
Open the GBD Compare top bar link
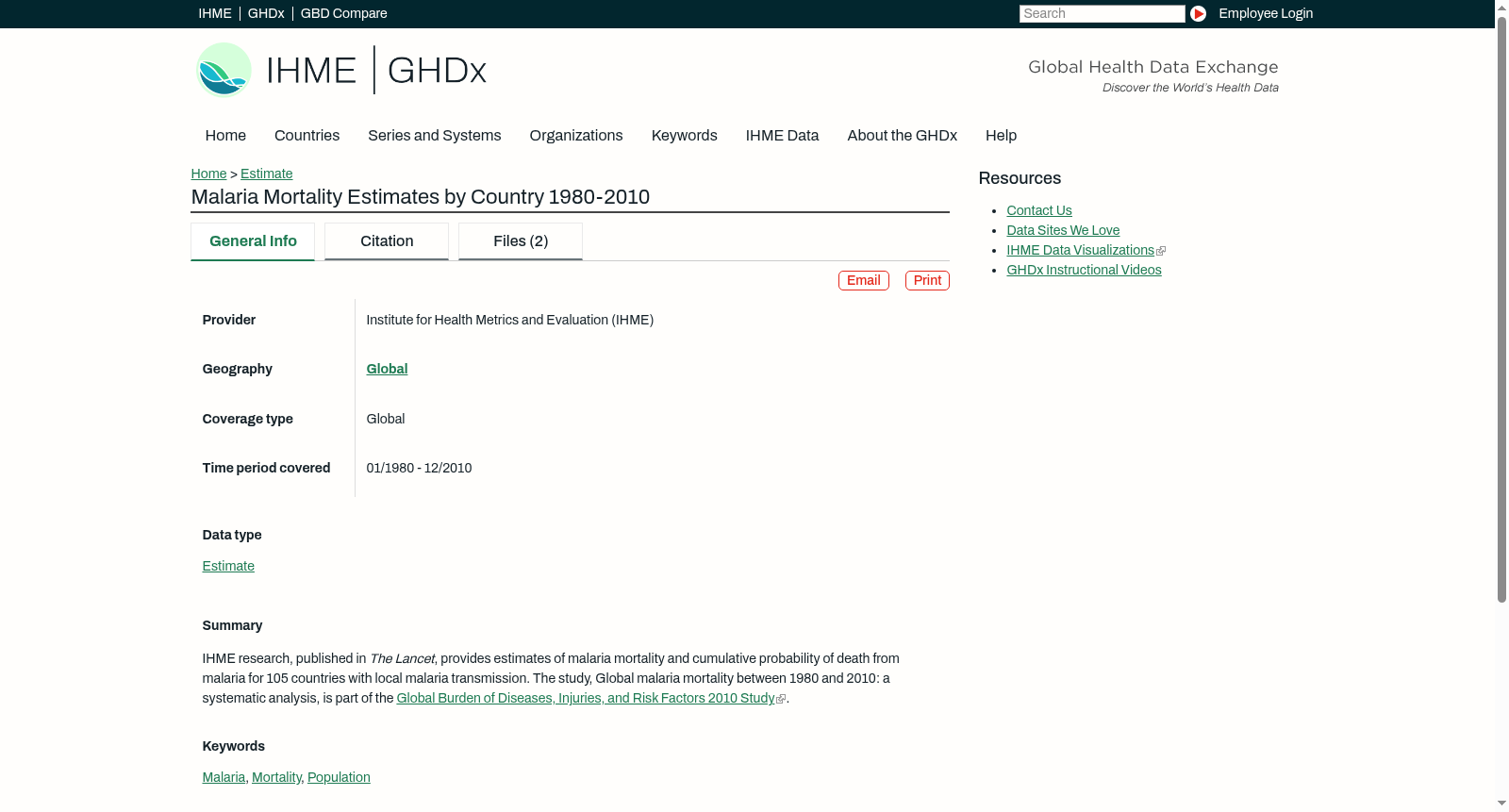pos(343,13)
